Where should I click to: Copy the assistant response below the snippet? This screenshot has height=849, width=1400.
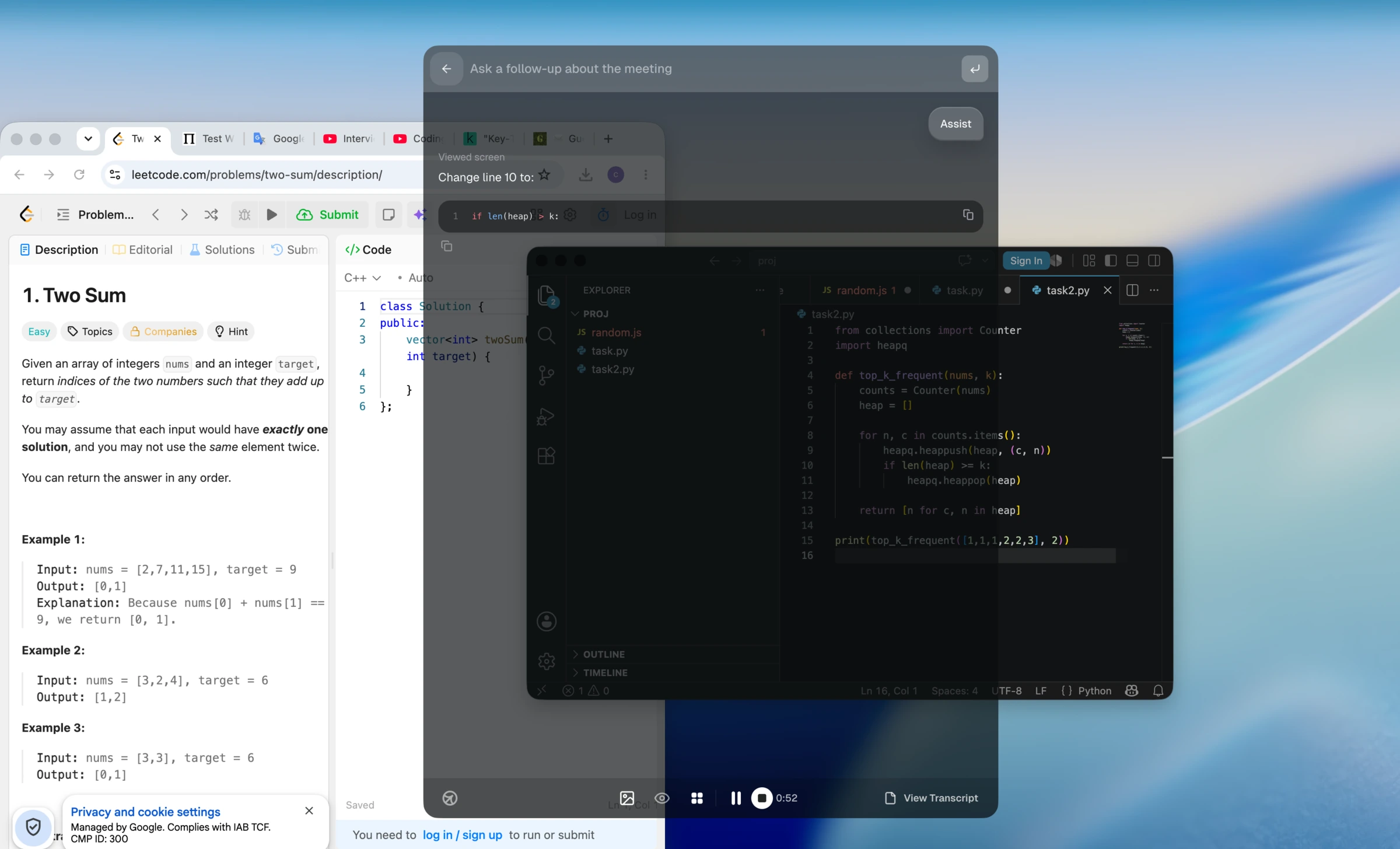point(447,246)
